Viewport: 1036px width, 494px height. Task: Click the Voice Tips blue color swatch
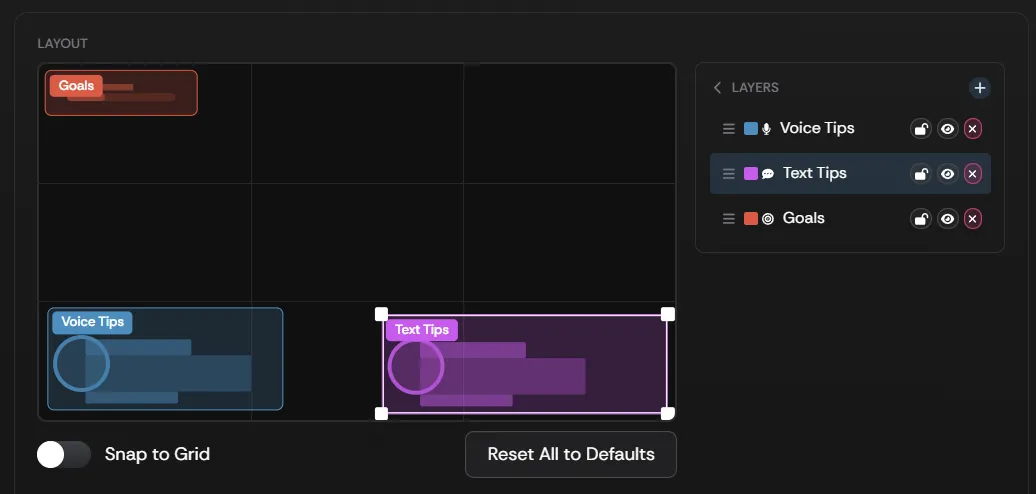(751, 129)
